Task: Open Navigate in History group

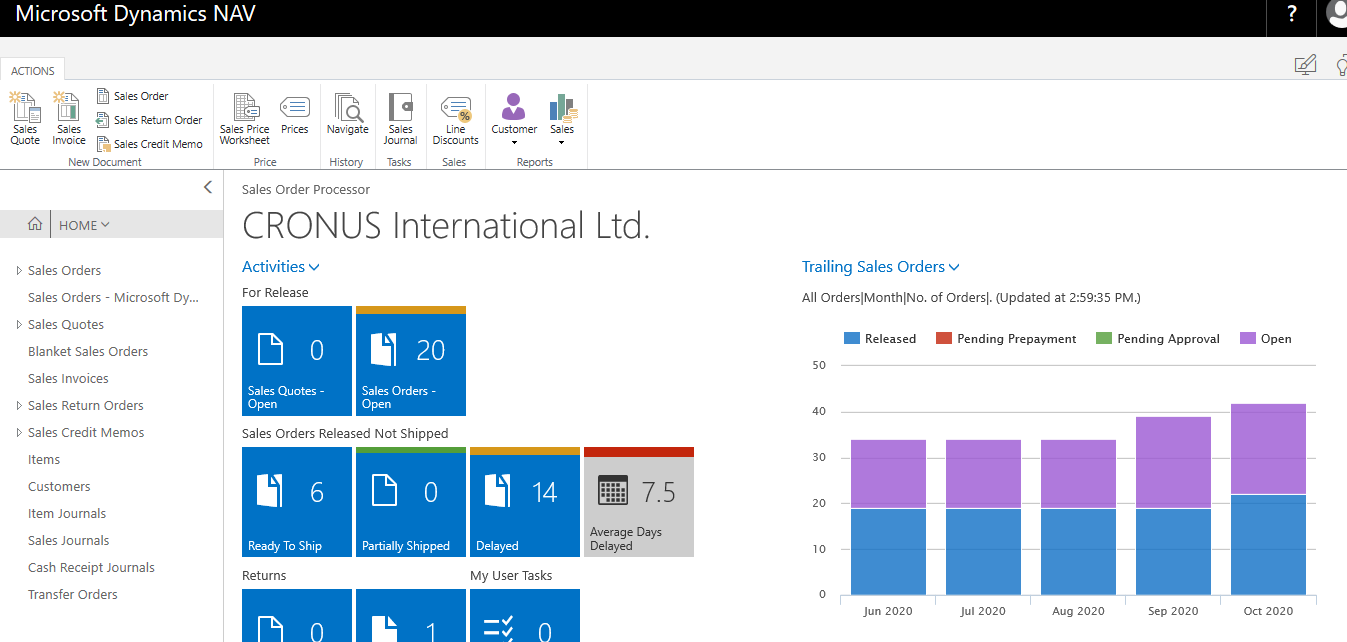Action: [348, 115]
